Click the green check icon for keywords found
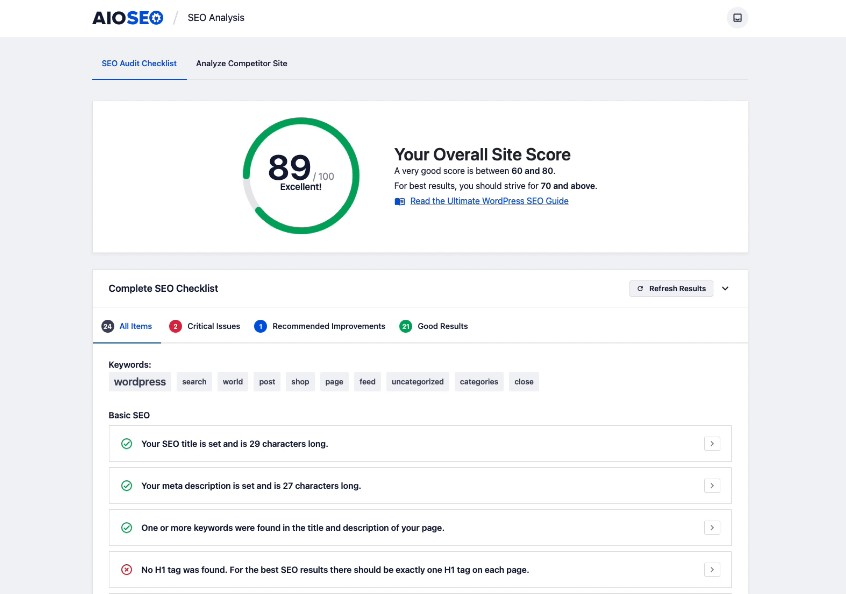The height and width of the screenshot is (594, 846). pyautogui.click(x=126, y=528)
